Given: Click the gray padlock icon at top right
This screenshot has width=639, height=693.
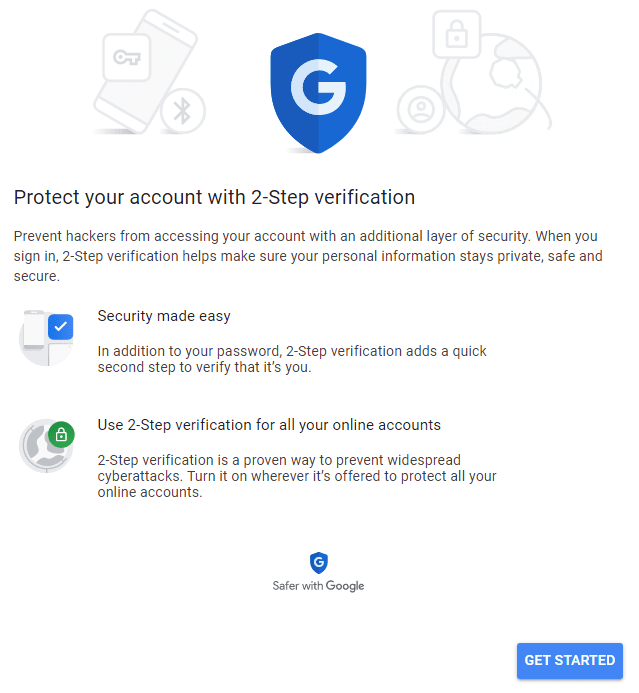Looking at the screenshot, I should (x=456, y=37).
